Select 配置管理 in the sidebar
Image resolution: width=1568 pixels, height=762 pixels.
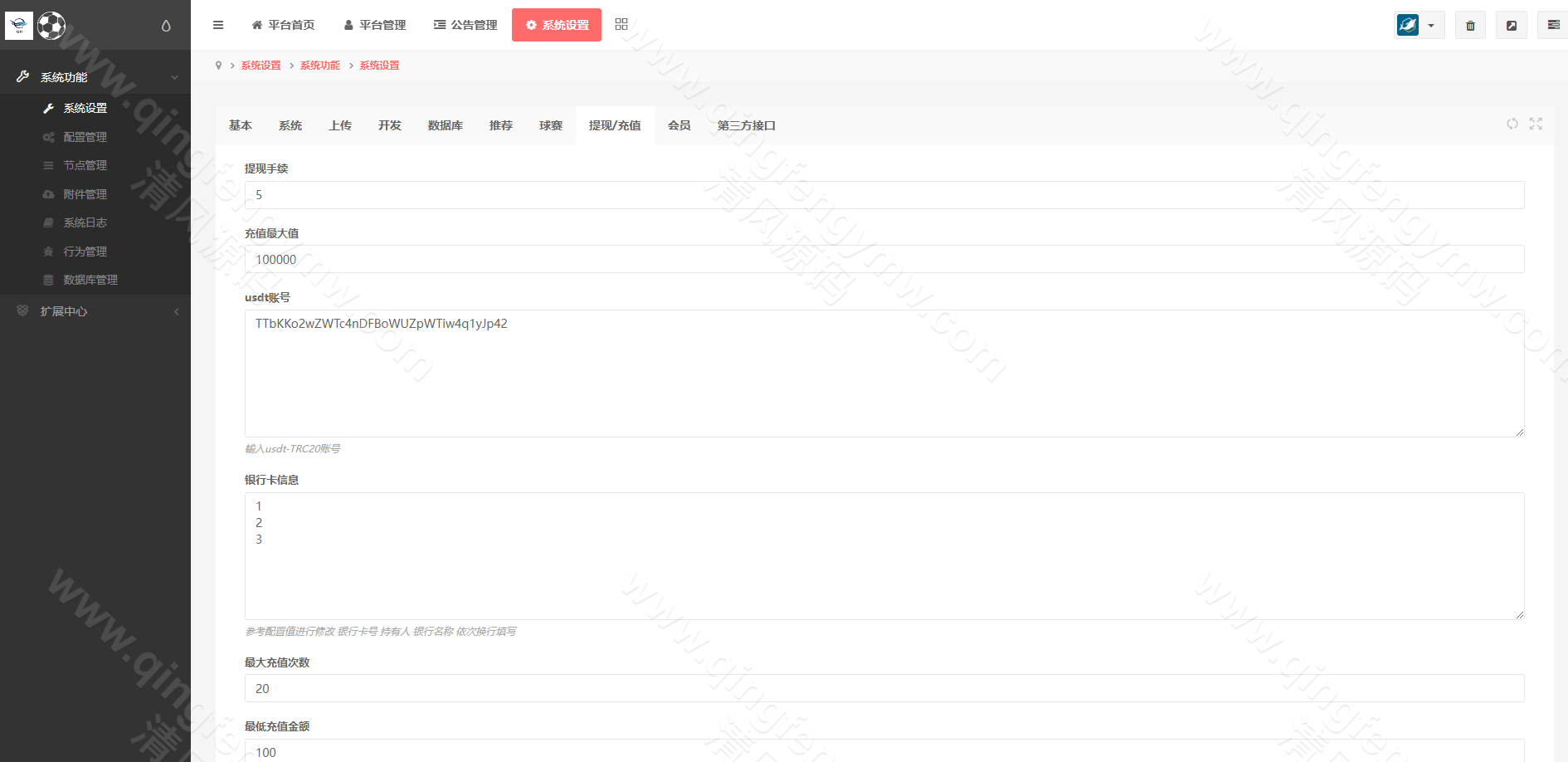85,136
